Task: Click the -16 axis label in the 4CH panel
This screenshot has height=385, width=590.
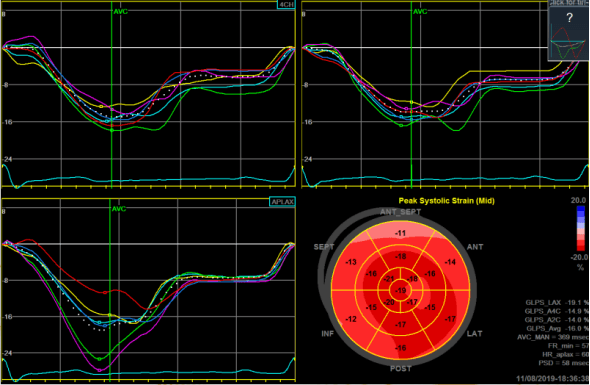Action: coord(7,122)
